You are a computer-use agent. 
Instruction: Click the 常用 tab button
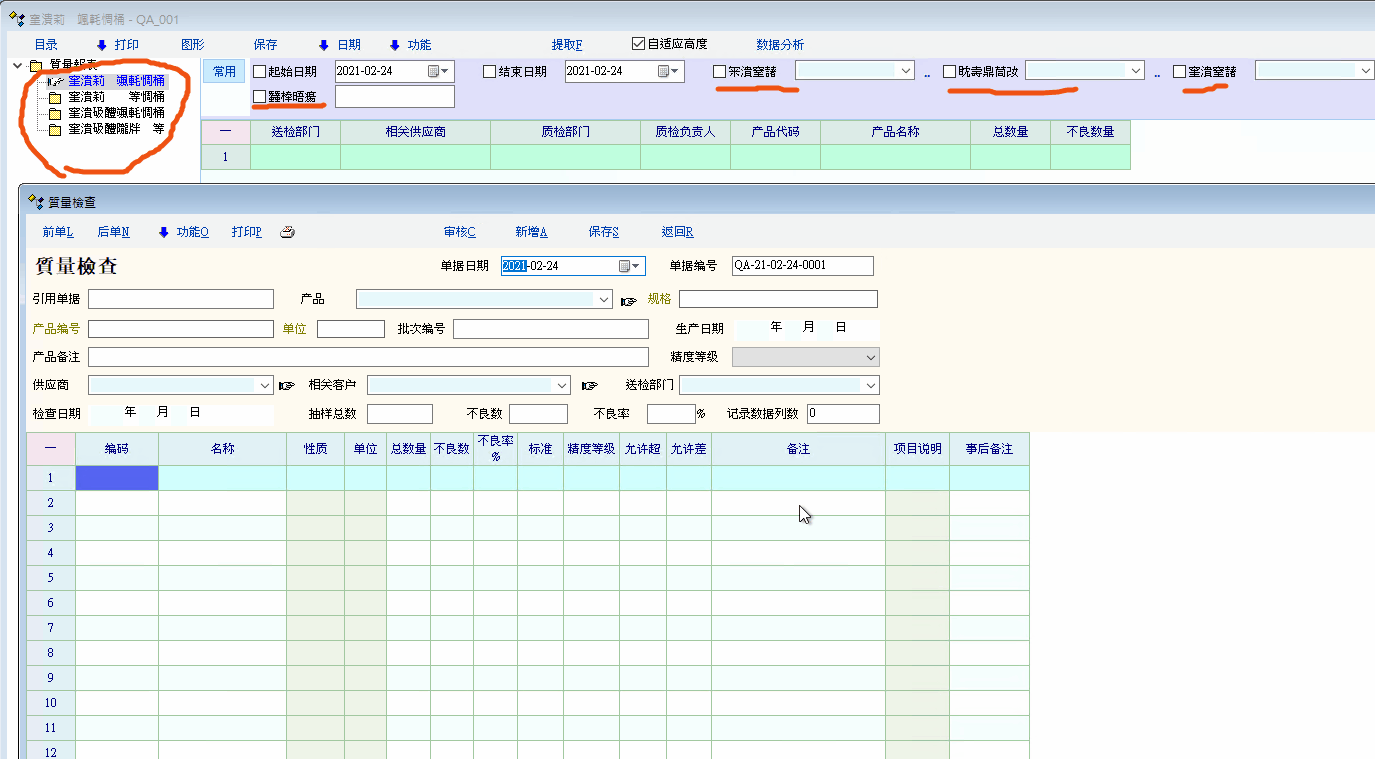tap(224, 71)
